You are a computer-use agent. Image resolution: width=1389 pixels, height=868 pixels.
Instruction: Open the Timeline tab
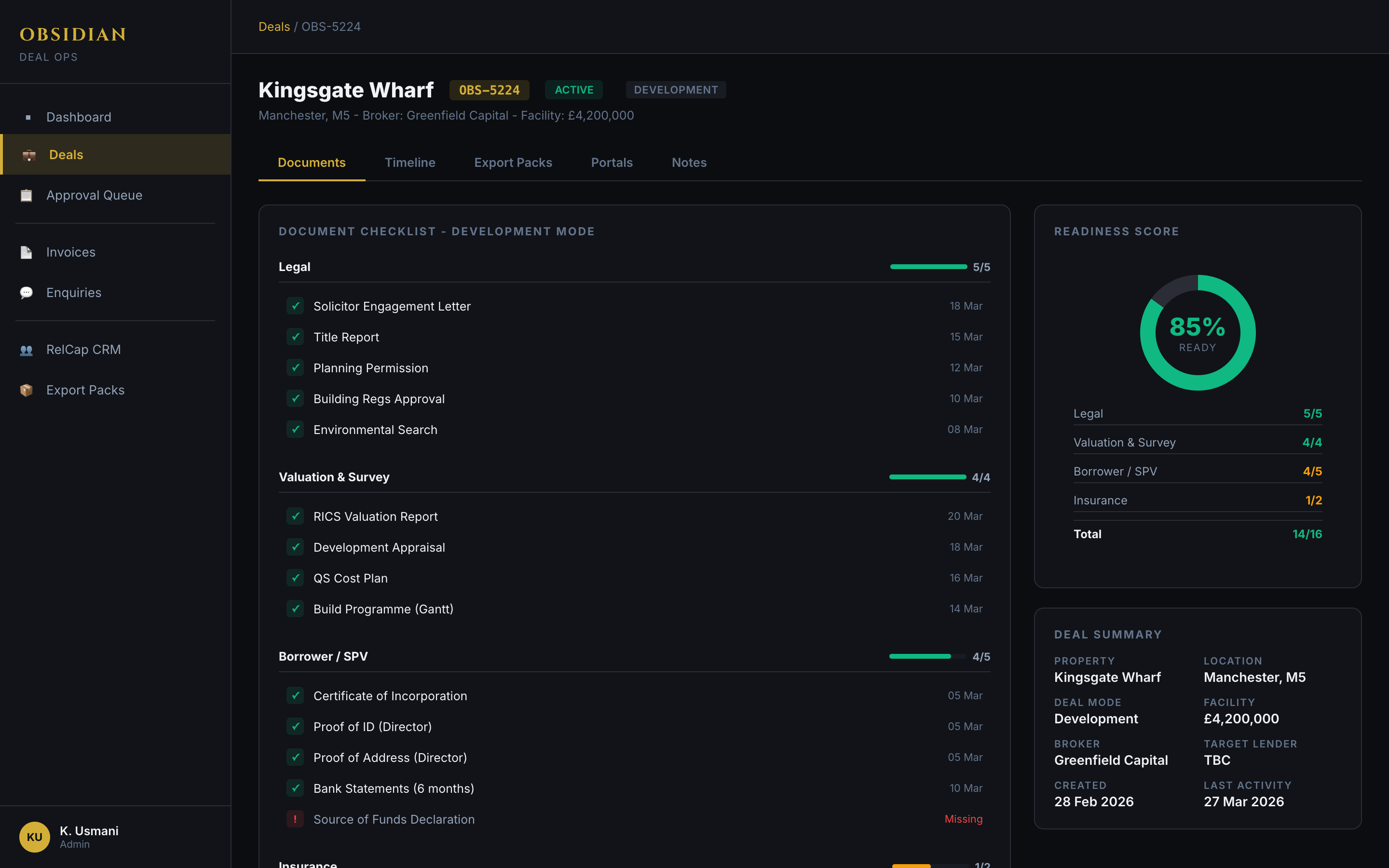pos(410,163)
